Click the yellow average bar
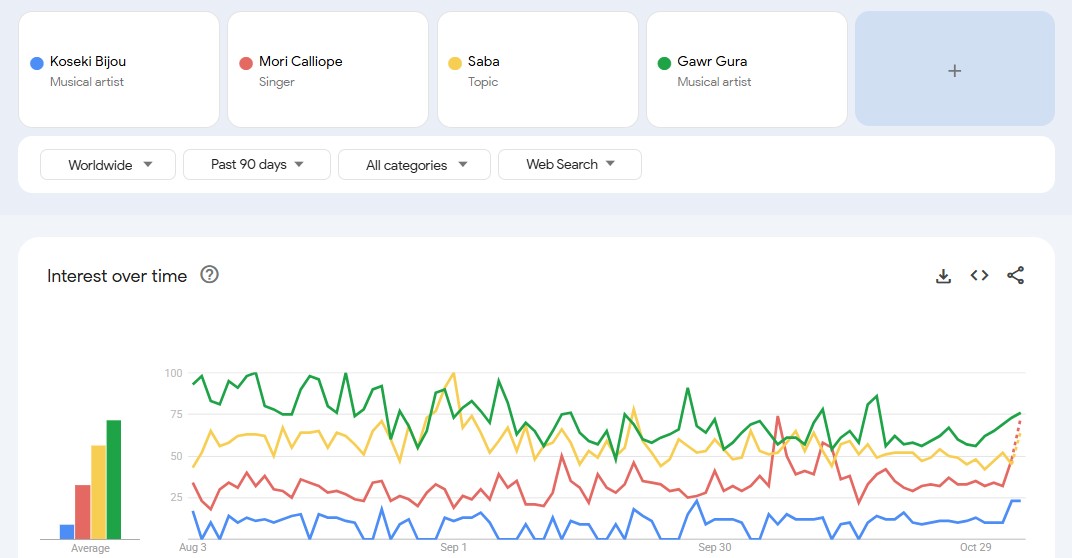The image size is (1072, 558). click(98, 492)
